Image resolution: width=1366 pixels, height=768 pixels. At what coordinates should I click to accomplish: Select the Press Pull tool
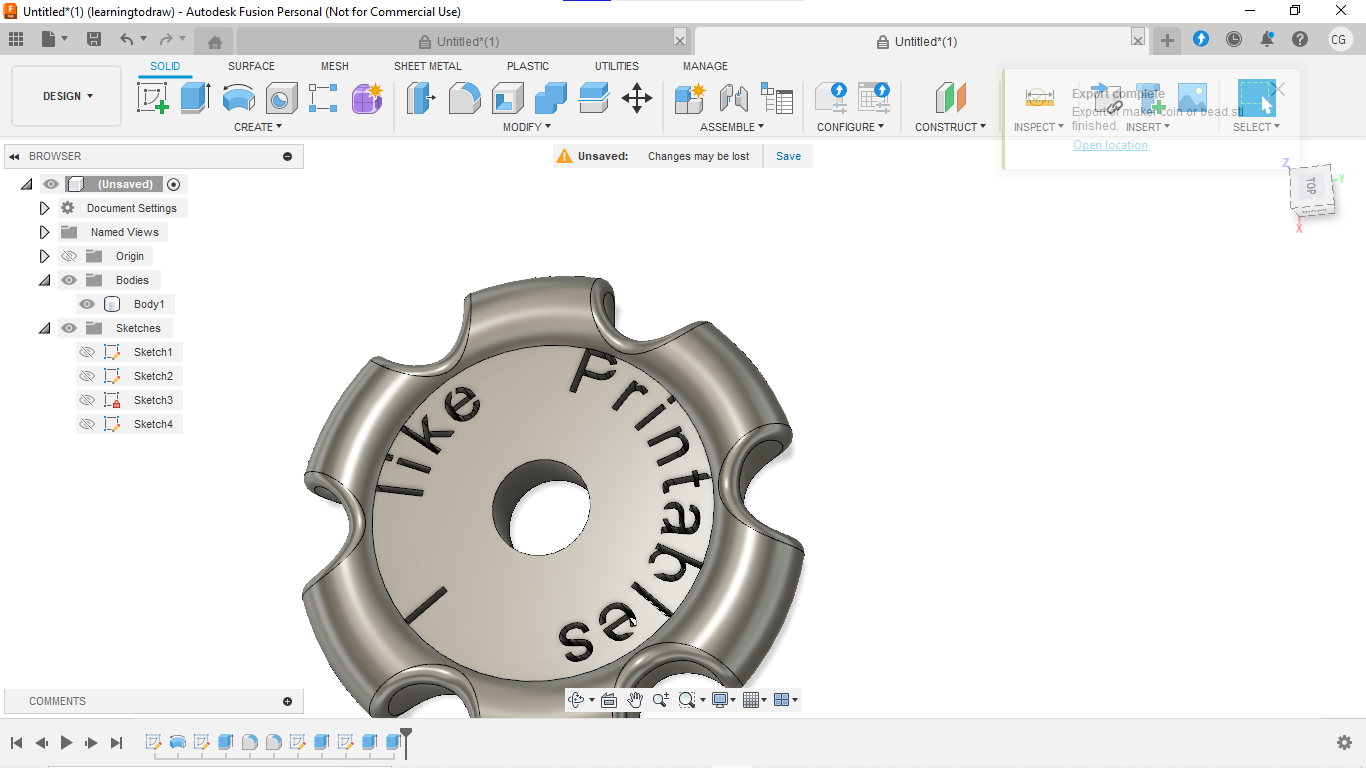[x=421, y=98]
